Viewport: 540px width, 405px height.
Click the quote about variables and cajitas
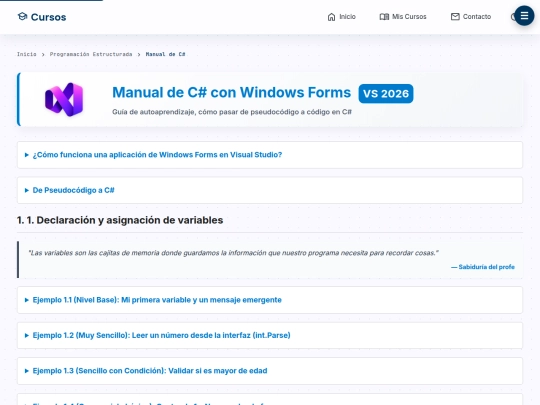coord(233,253)
